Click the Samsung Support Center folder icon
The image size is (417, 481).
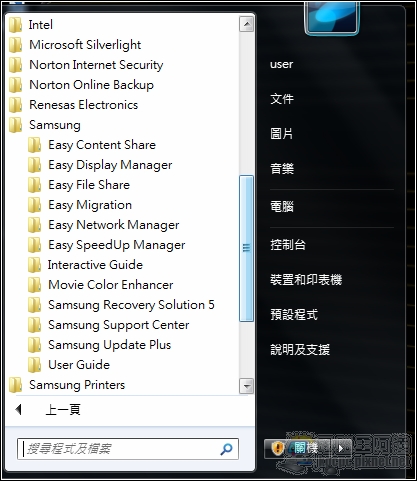coord(34,325)
